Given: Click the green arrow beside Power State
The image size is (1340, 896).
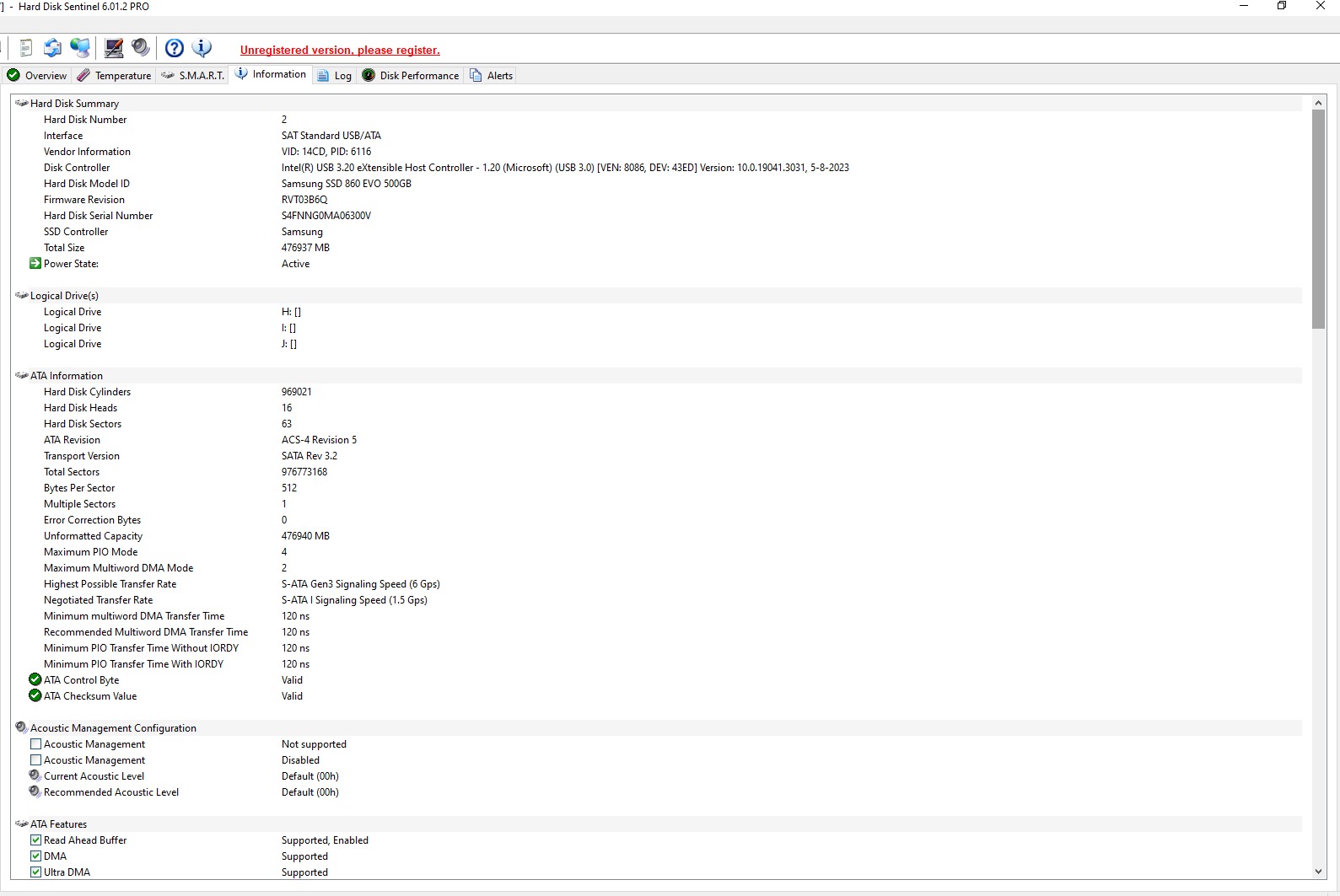Looking at the screenshot, I should (35, 264).
